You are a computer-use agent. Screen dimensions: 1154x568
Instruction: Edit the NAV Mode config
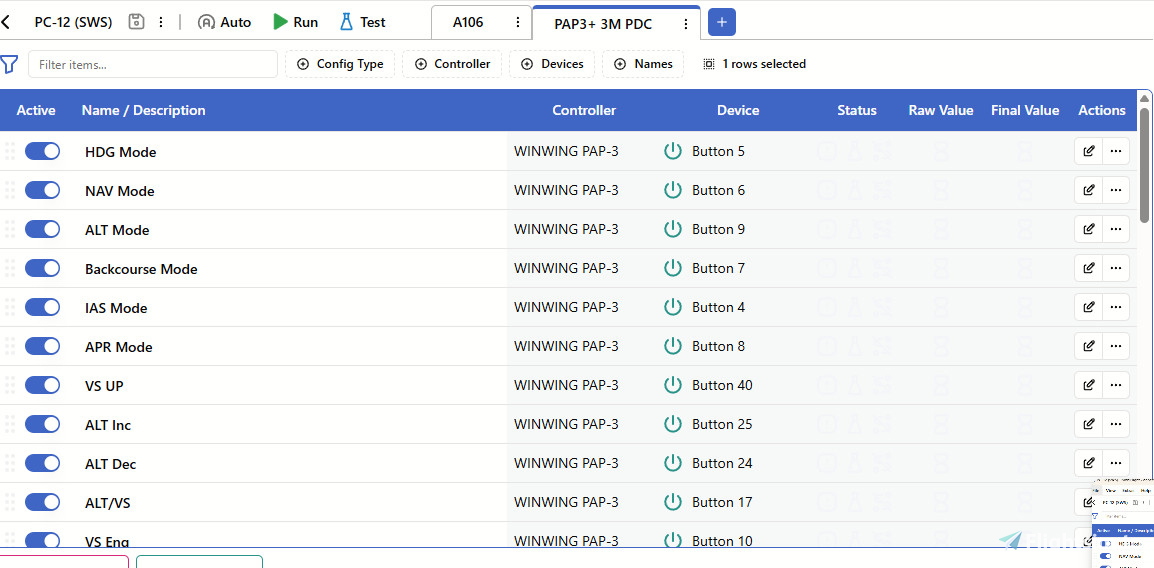(1088, 190)
